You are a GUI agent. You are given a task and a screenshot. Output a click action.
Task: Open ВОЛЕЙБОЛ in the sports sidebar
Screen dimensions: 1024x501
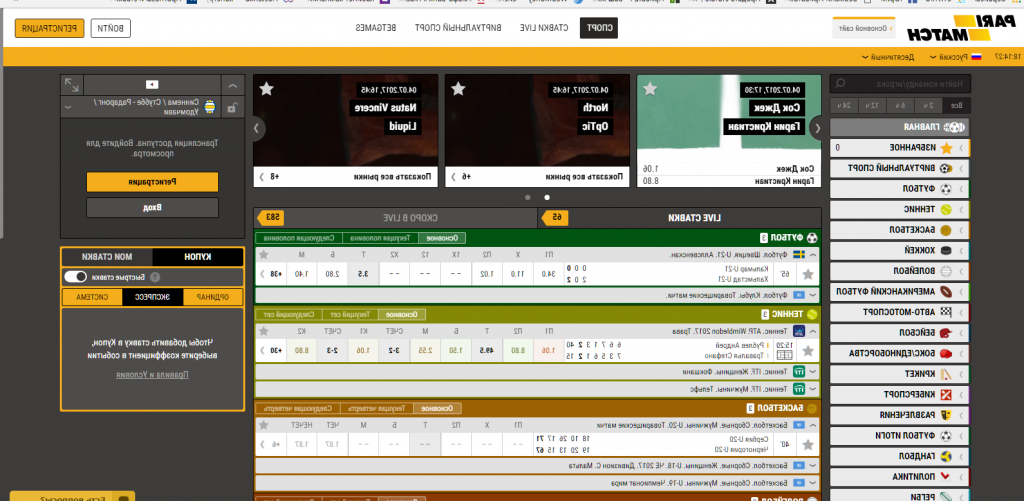click(900, 271)
